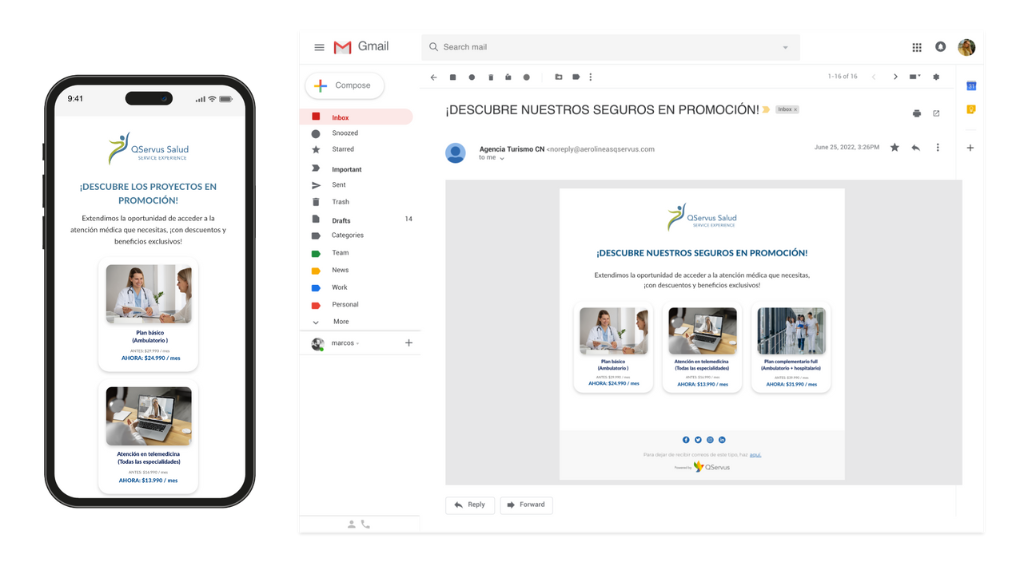This screenshot has height=568, width=1024.
Task: Click the reply arrow icon beside the star
Action: click(915, 148)
